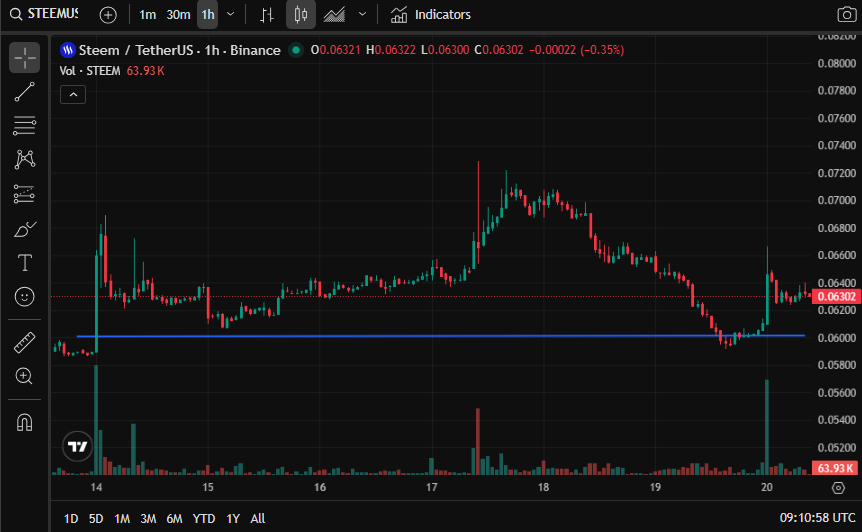
Task: Select the candles chart style icon
Action: click(x=301, y=15)
